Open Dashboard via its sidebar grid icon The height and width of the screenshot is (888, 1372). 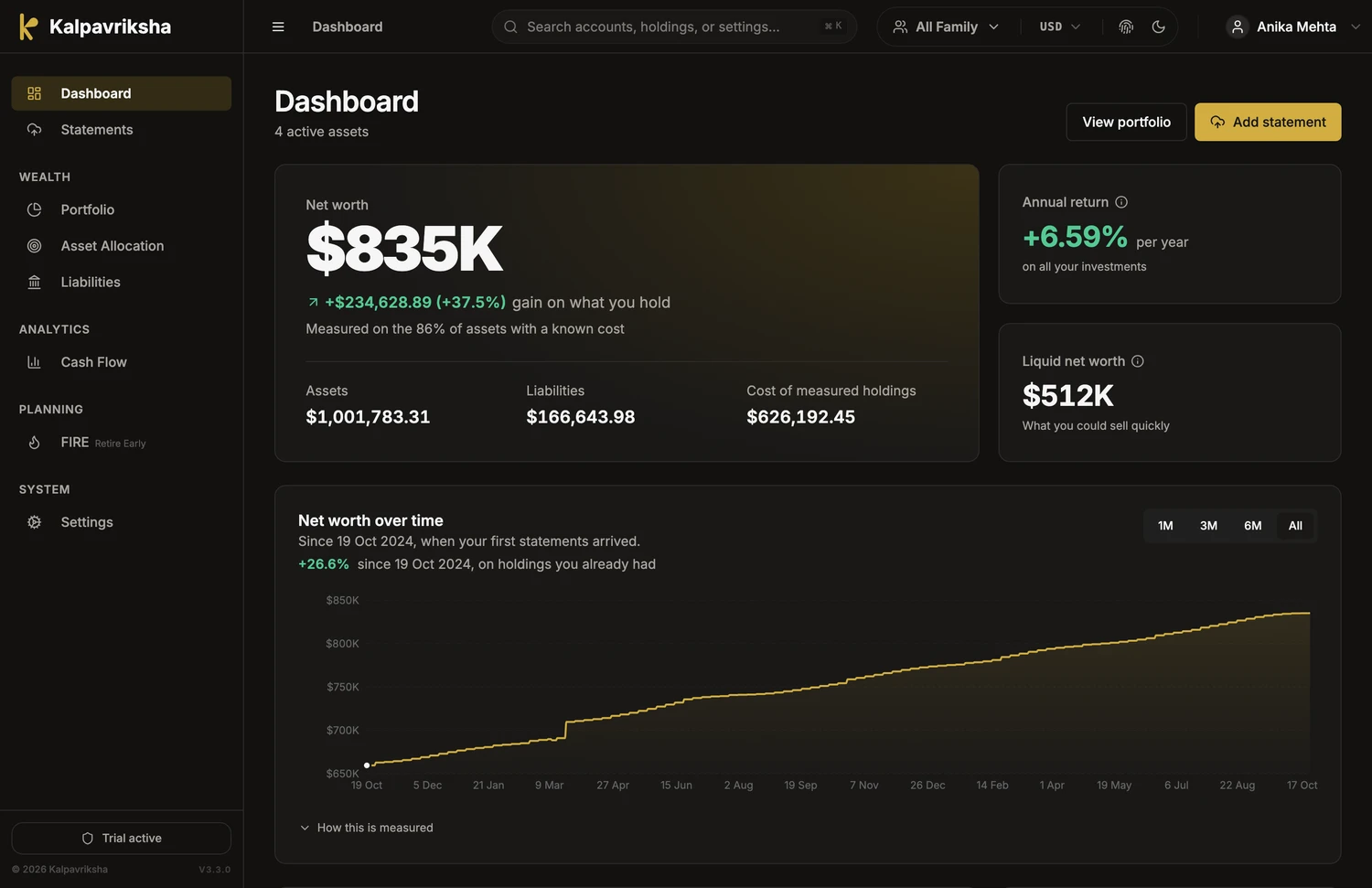(35, 93)
